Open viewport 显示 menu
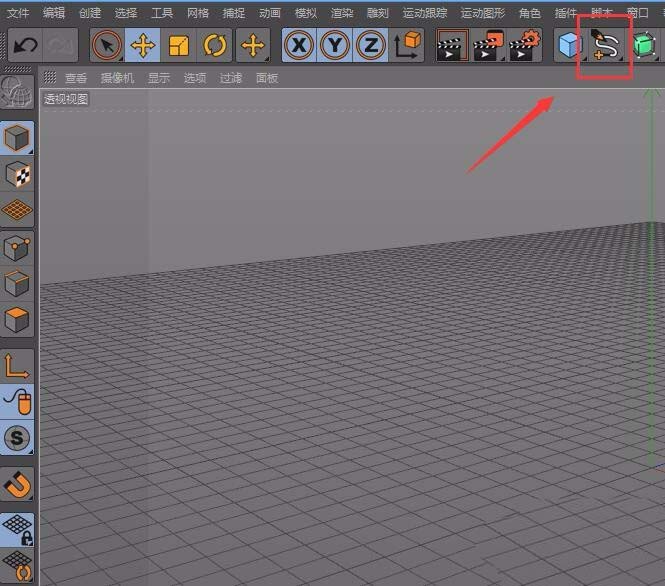 [159, 78]
